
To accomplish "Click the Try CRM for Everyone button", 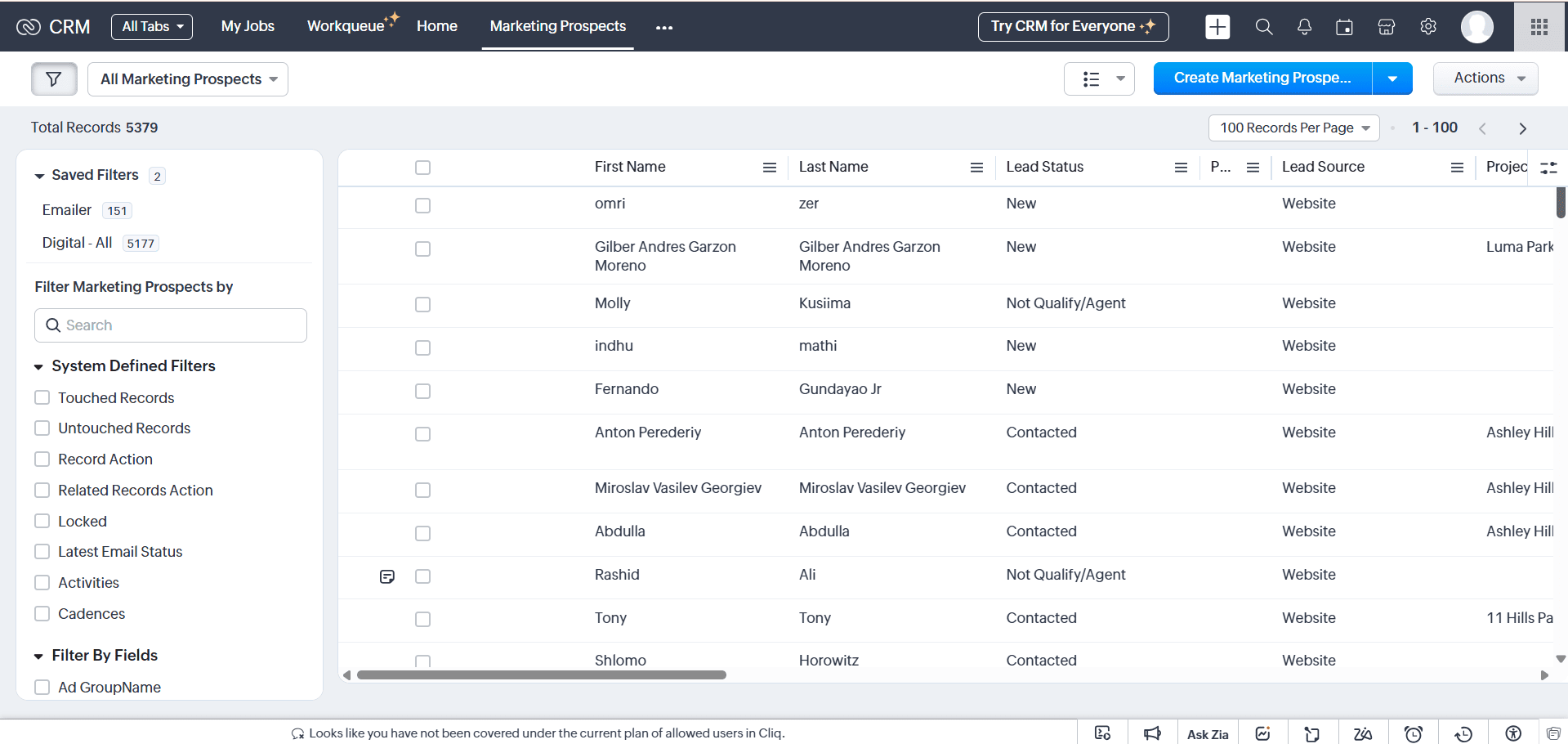I will pos(1072,26).
